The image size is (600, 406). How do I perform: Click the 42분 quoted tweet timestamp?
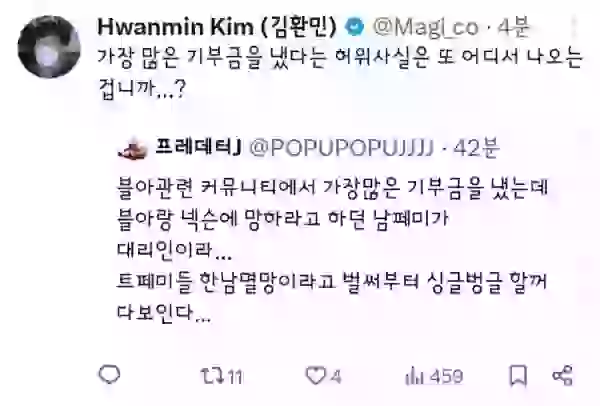[476, 148]
